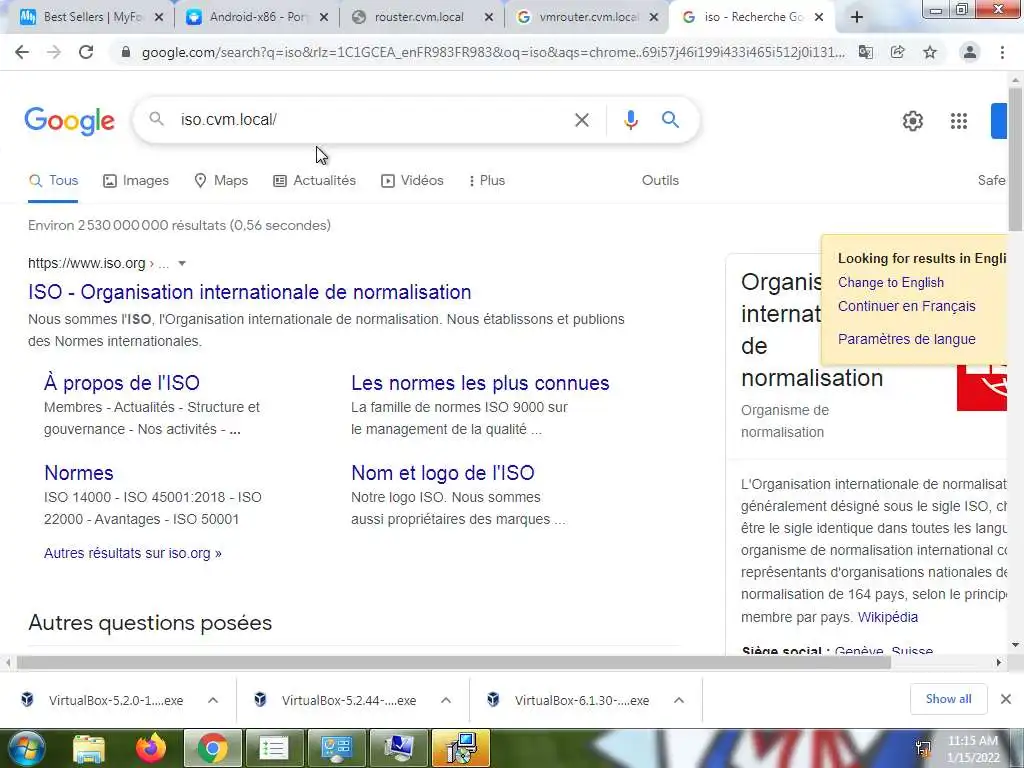This screenshot has height=768, width=1024.
Task: Open Google settings gear icon
Action: [912, 121]
